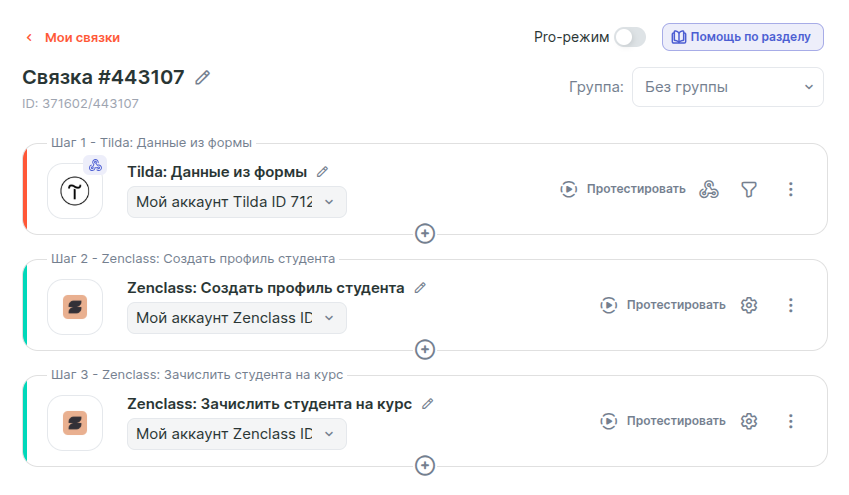849x495 pixels.
Task: Click Помощь по разделу button
Action: coord(743,37)
